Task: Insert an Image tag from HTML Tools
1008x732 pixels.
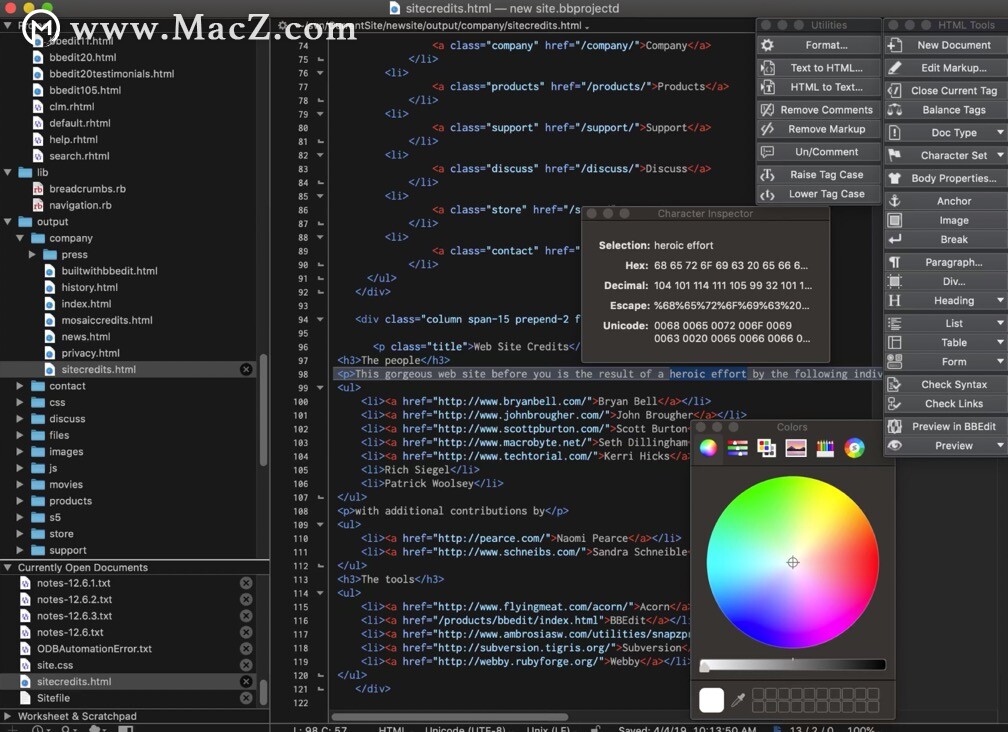Action: (946, 220)
